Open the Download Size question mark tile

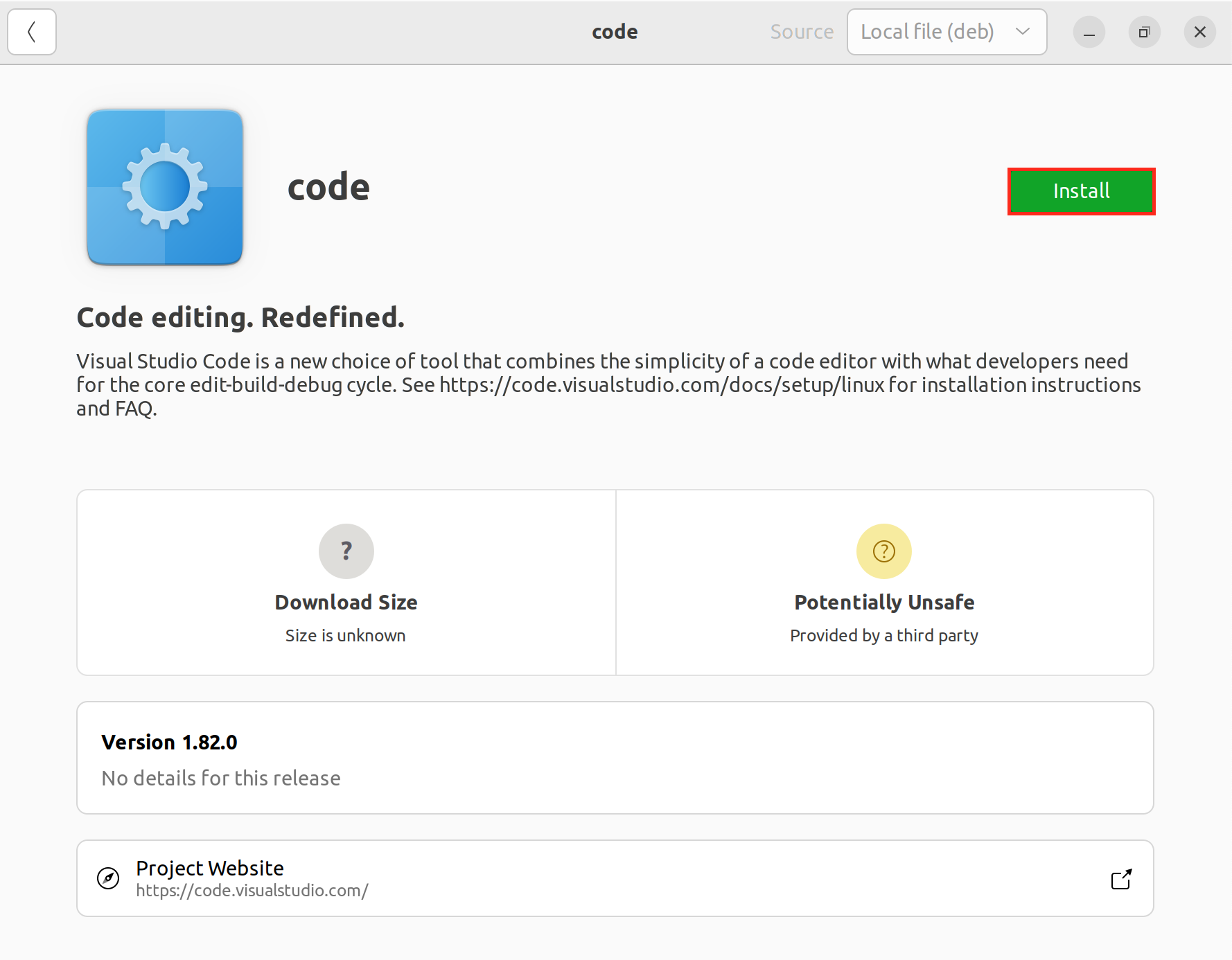346,551
